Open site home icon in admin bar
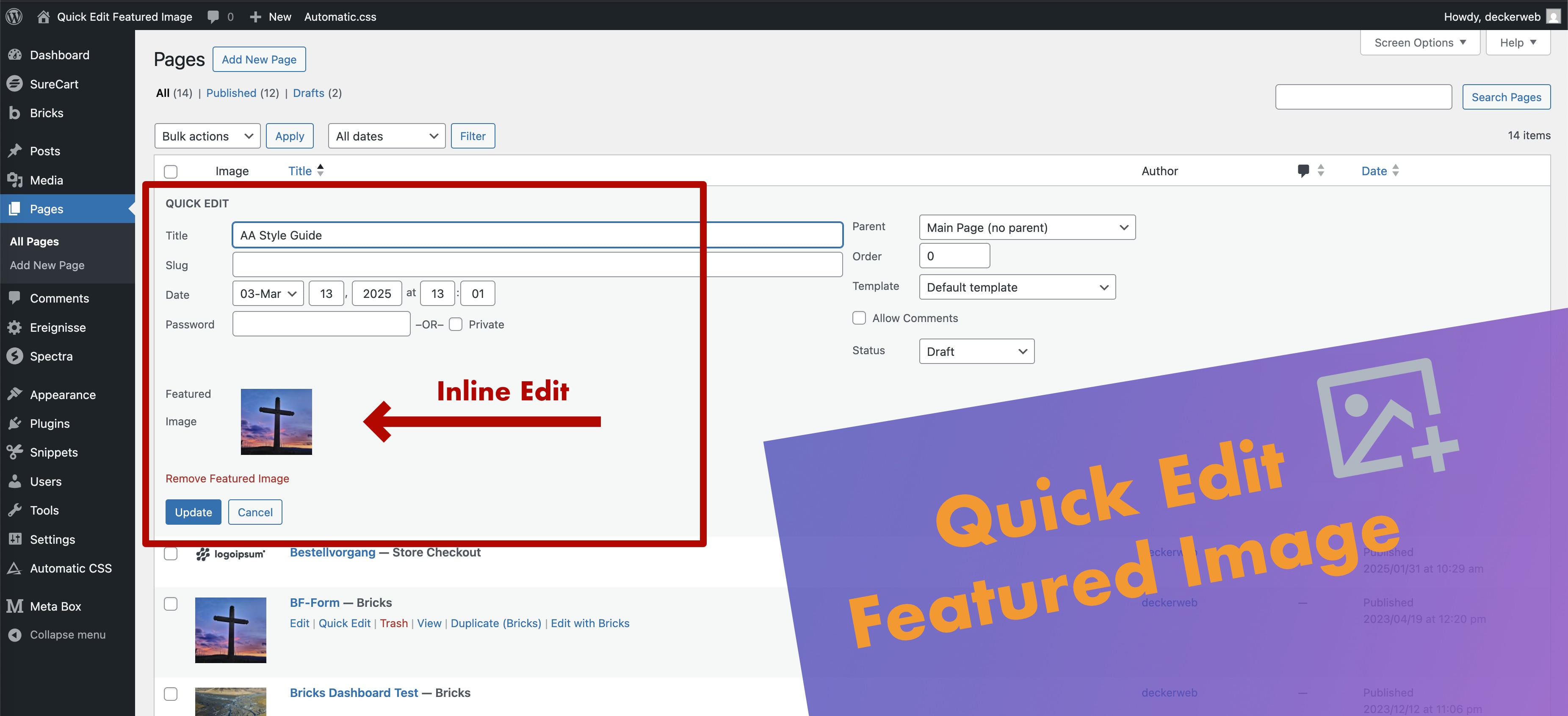This screenshot has width=1568, height=716. [43, 17]
